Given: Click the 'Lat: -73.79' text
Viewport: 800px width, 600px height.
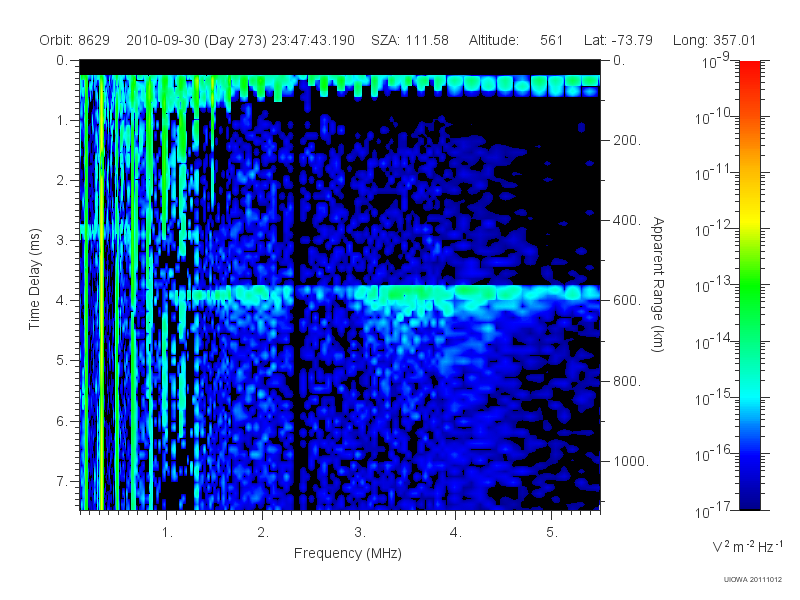Looking at the screenshot, I should coord(618,40).
